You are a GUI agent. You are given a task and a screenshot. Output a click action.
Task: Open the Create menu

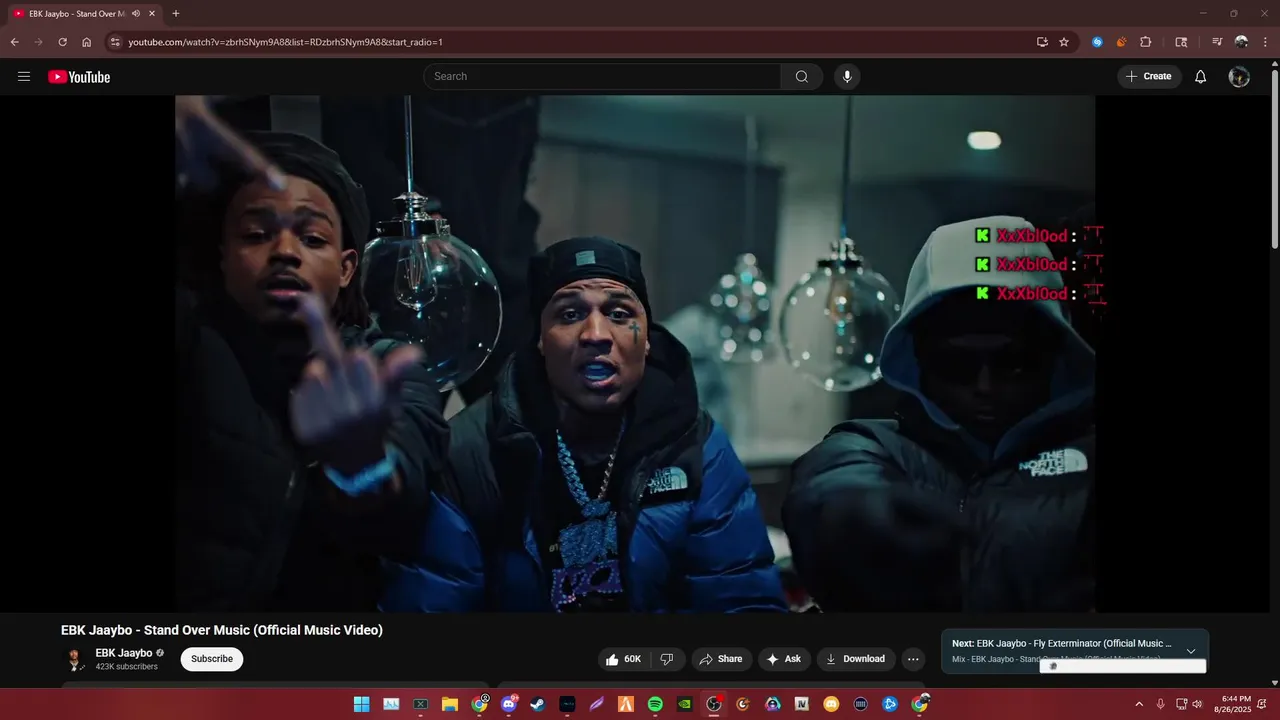point(1148,77)
